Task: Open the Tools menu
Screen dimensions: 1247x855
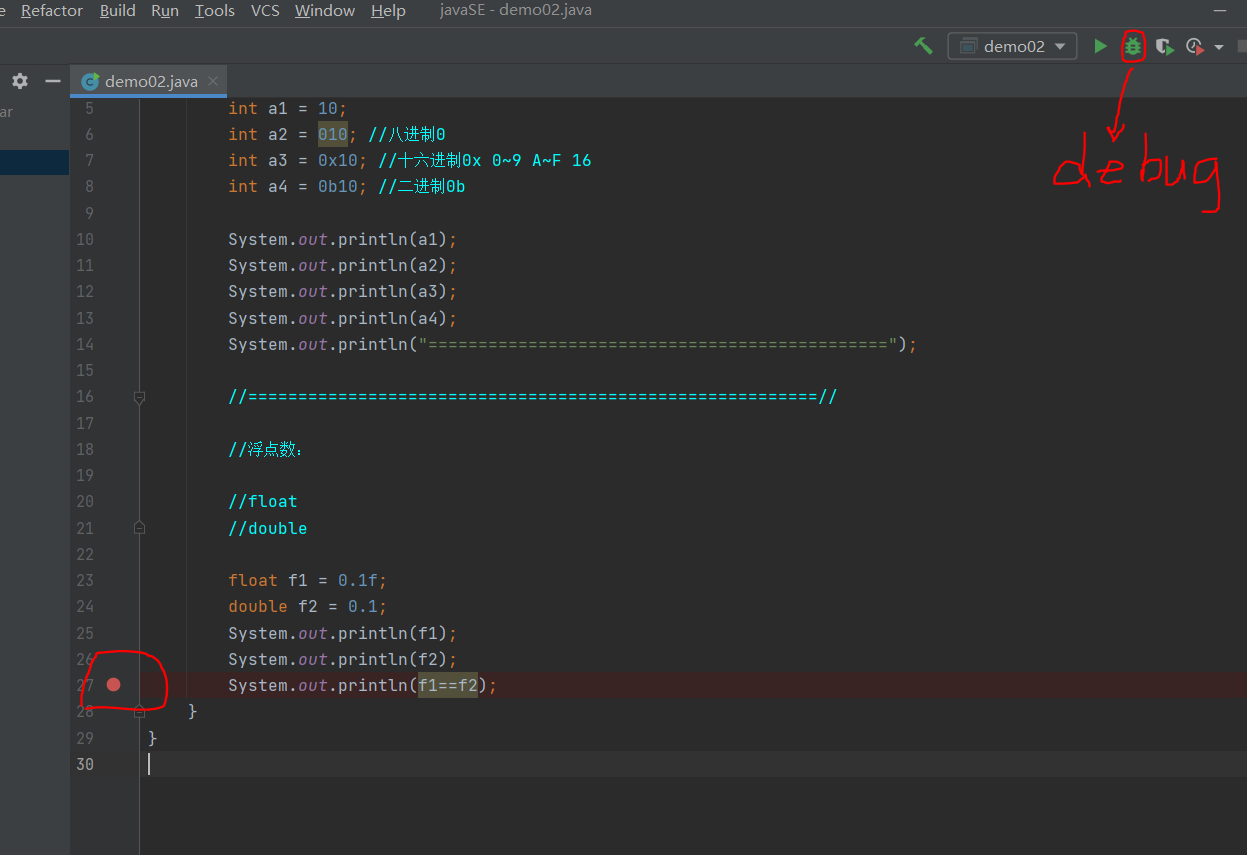Action: [x=215, y=11]
